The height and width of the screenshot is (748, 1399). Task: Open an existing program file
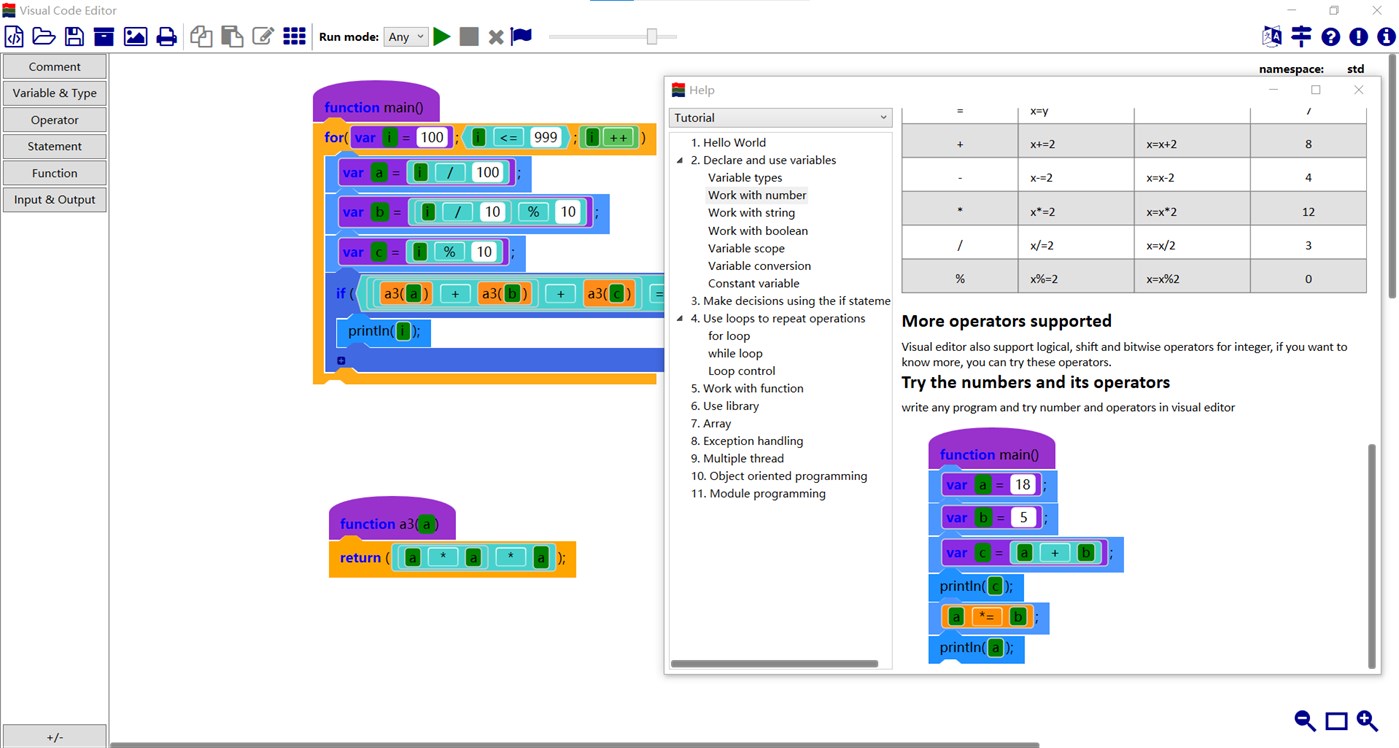click(x=43, y=36)
